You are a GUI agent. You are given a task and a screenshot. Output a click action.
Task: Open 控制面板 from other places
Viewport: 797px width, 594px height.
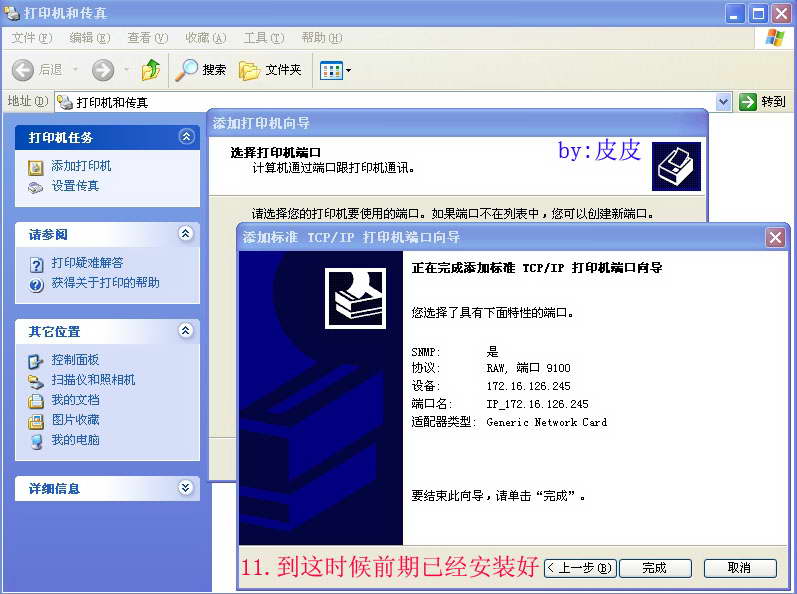75,360
